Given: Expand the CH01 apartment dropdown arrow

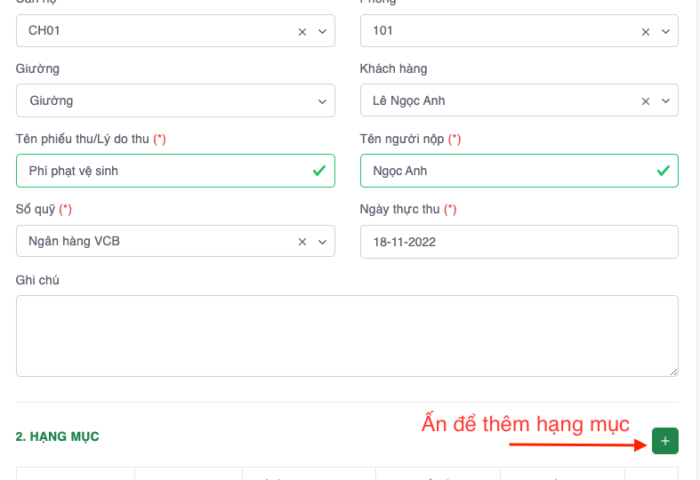Looking at the screenshot, I should [x=322, y=32].
